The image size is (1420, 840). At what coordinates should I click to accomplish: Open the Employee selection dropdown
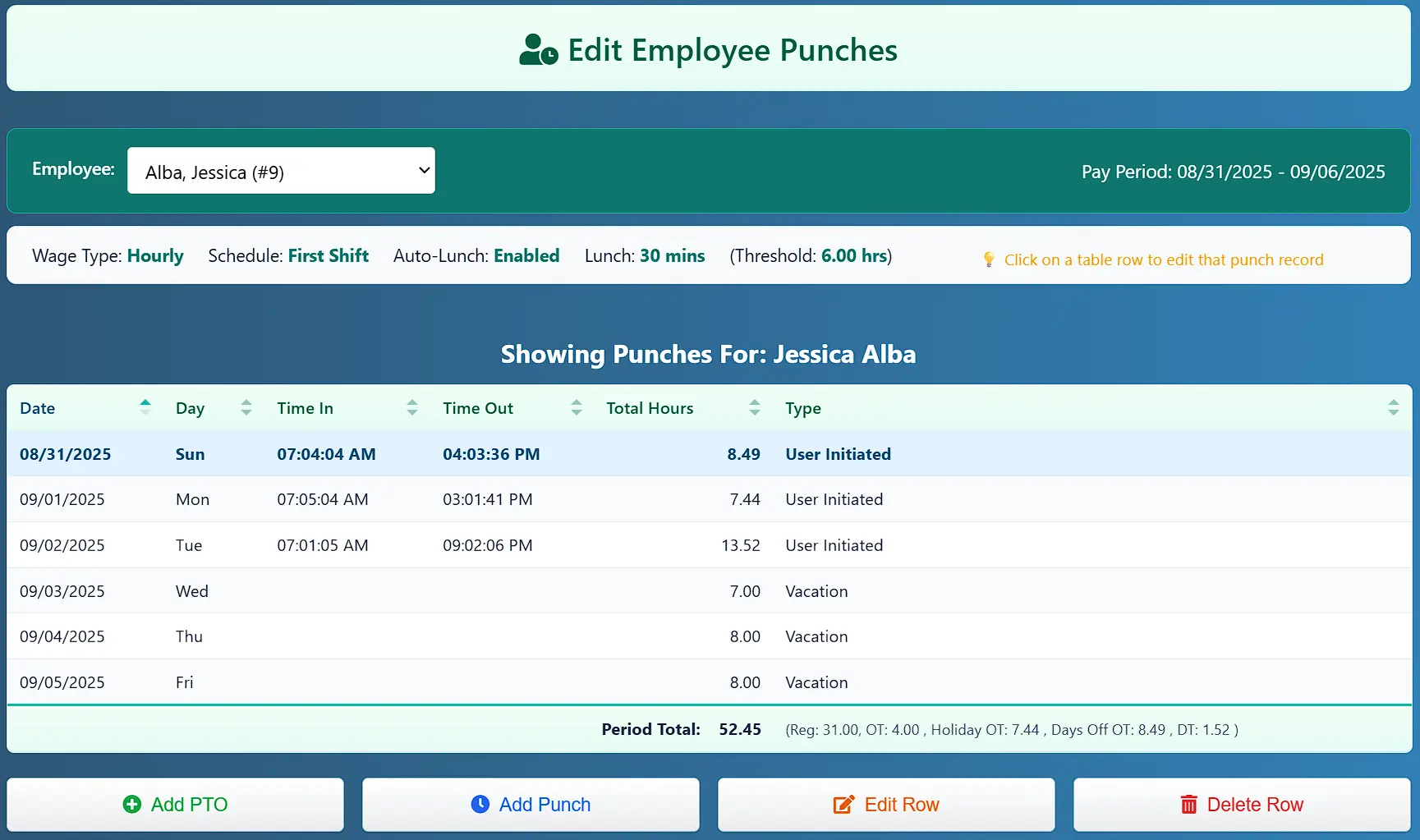point(281,171)
